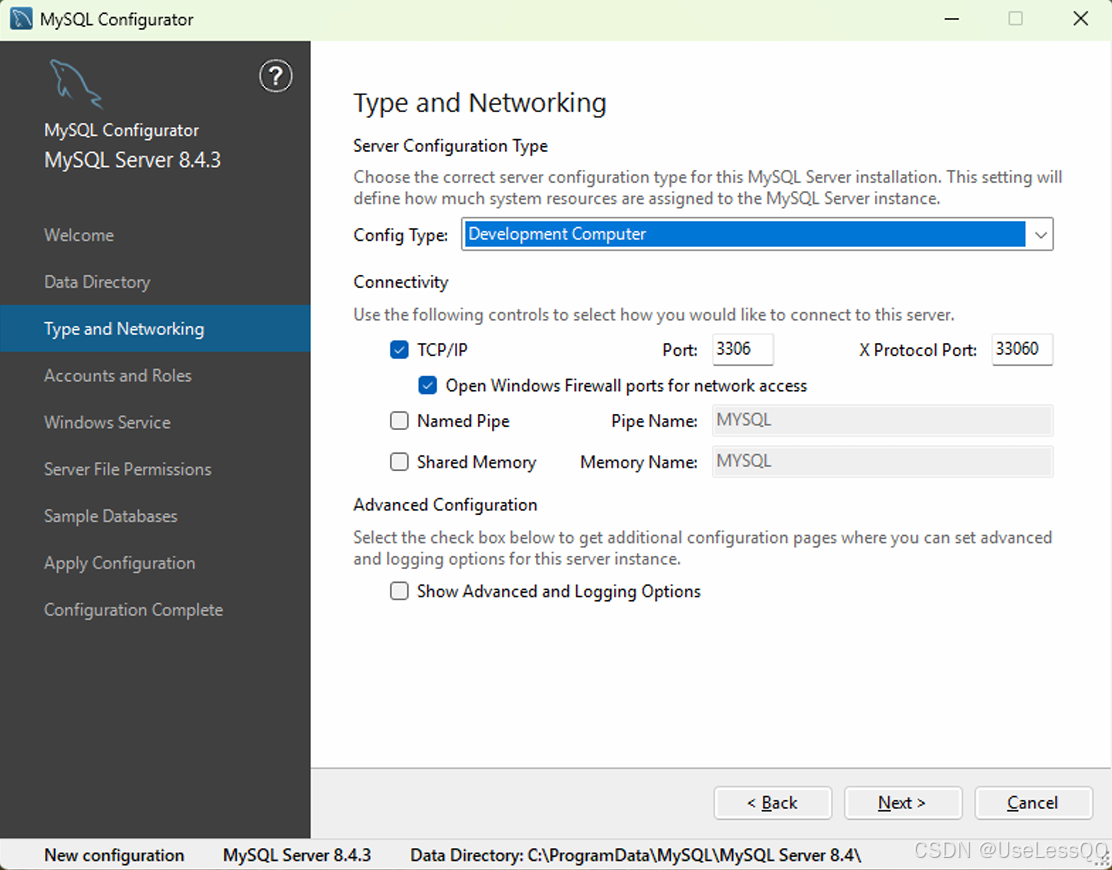Click the Next button
The width and height of the screenshot is (1112, 870).
pyautogui.click(x=903, y=803)
